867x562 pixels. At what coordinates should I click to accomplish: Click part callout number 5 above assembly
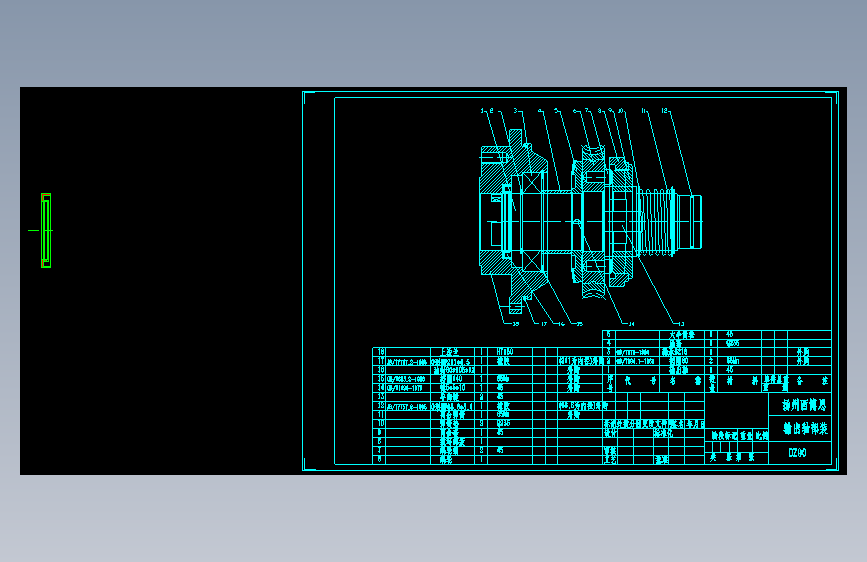(556, 111)
